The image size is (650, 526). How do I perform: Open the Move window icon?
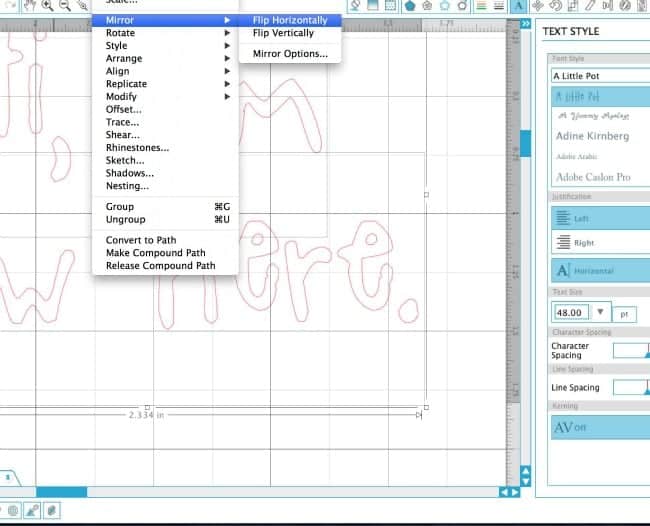coord(538,5)
